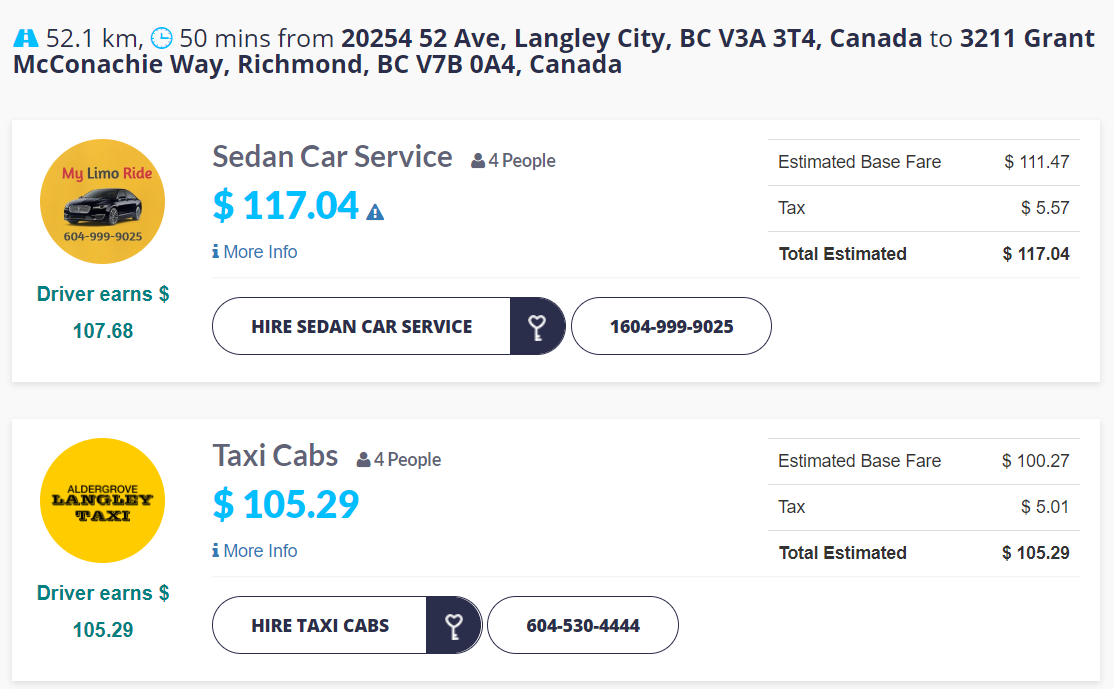Select the Sedan Car Service heading
The image size is (1114, 689).
[x=332, y=157]
